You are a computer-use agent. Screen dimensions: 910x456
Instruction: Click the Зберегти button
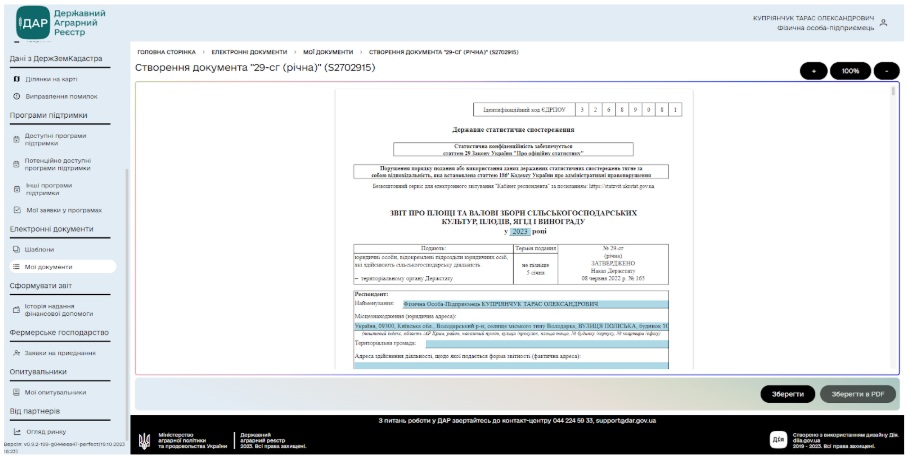788,394
